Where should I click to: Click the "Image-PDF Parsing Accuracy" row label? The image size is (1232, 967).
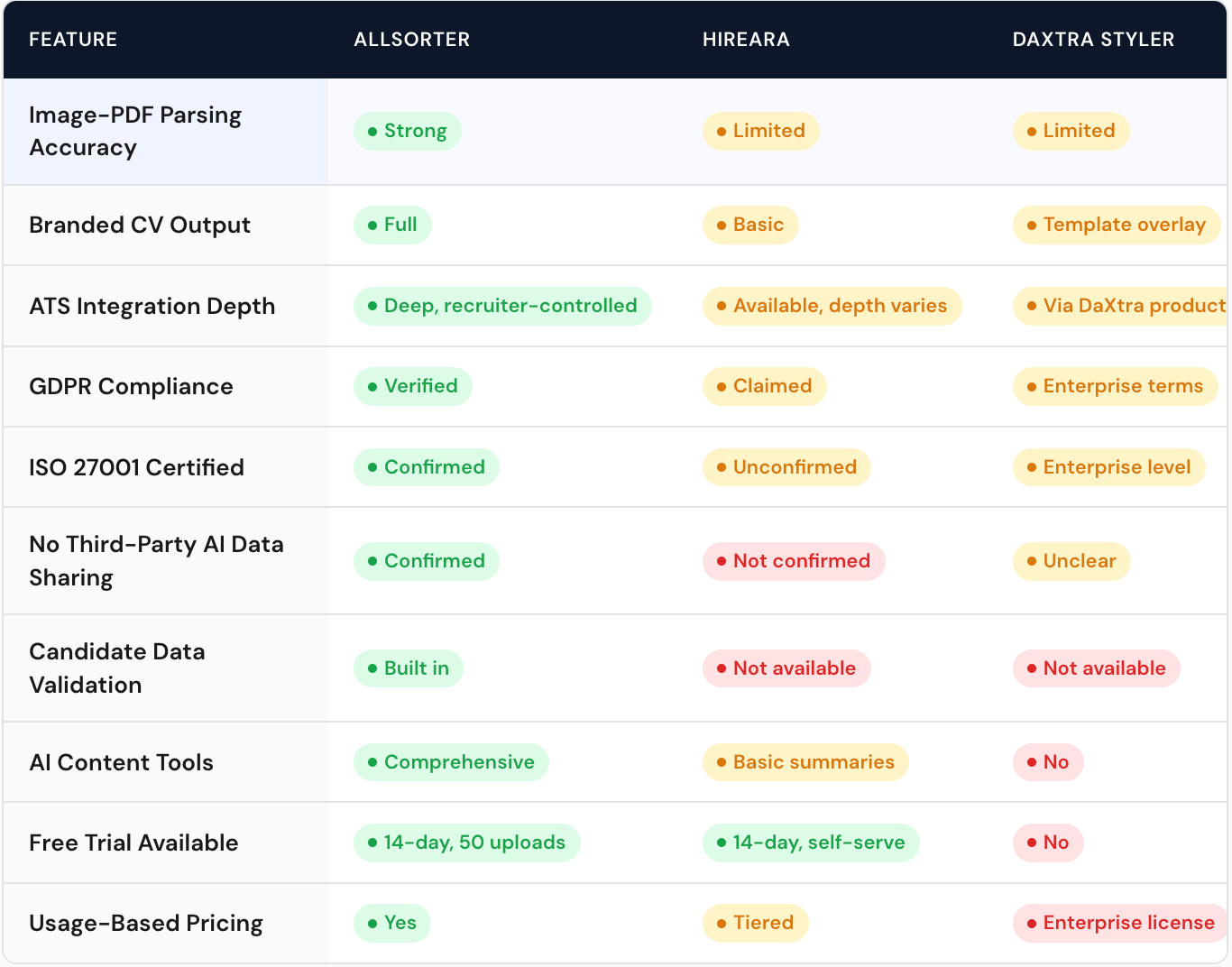135,132
